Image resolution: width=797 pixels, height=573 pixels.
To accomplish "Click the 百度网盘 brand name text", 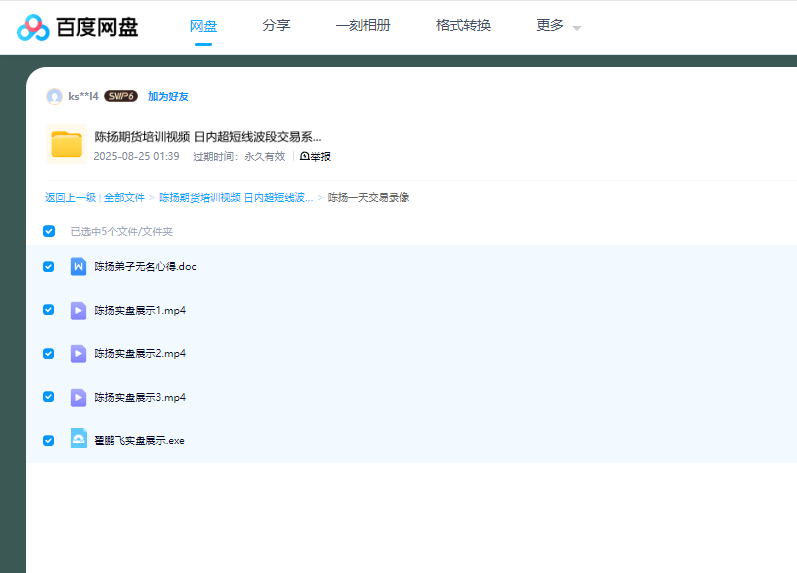I will [x=97, y=27].
